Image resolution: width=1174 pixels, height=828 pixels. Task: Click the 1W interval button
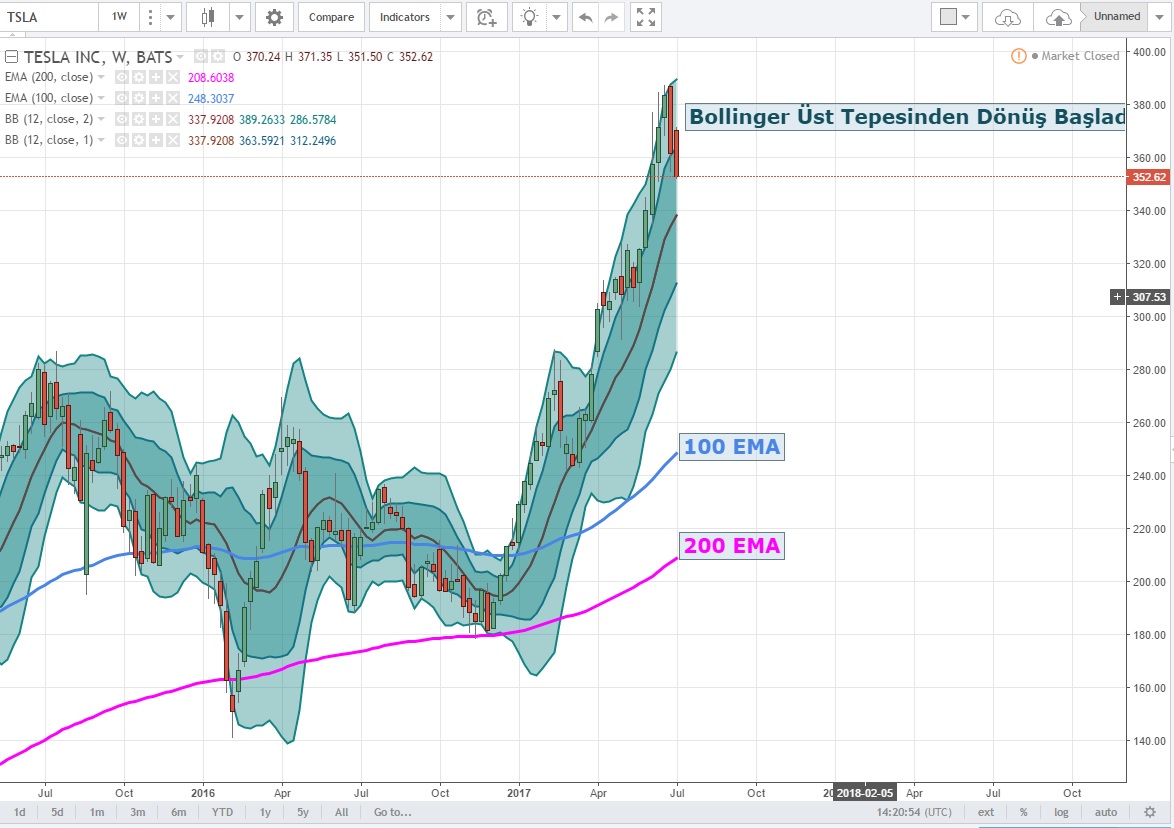[x=119, y=17]
